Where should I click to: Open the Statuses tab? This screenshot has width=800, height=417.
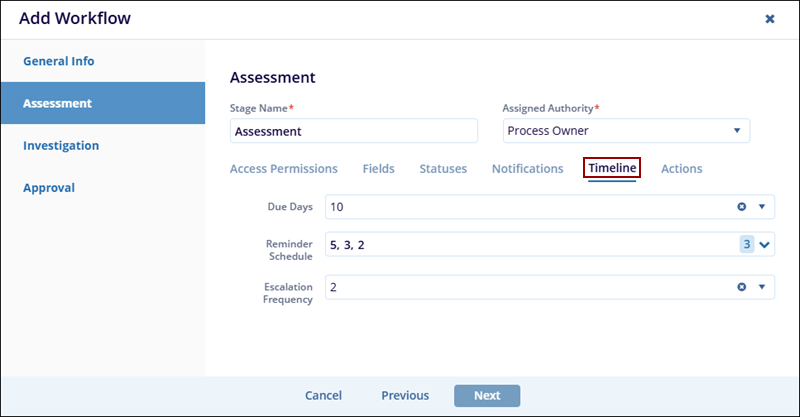[443, 169]
